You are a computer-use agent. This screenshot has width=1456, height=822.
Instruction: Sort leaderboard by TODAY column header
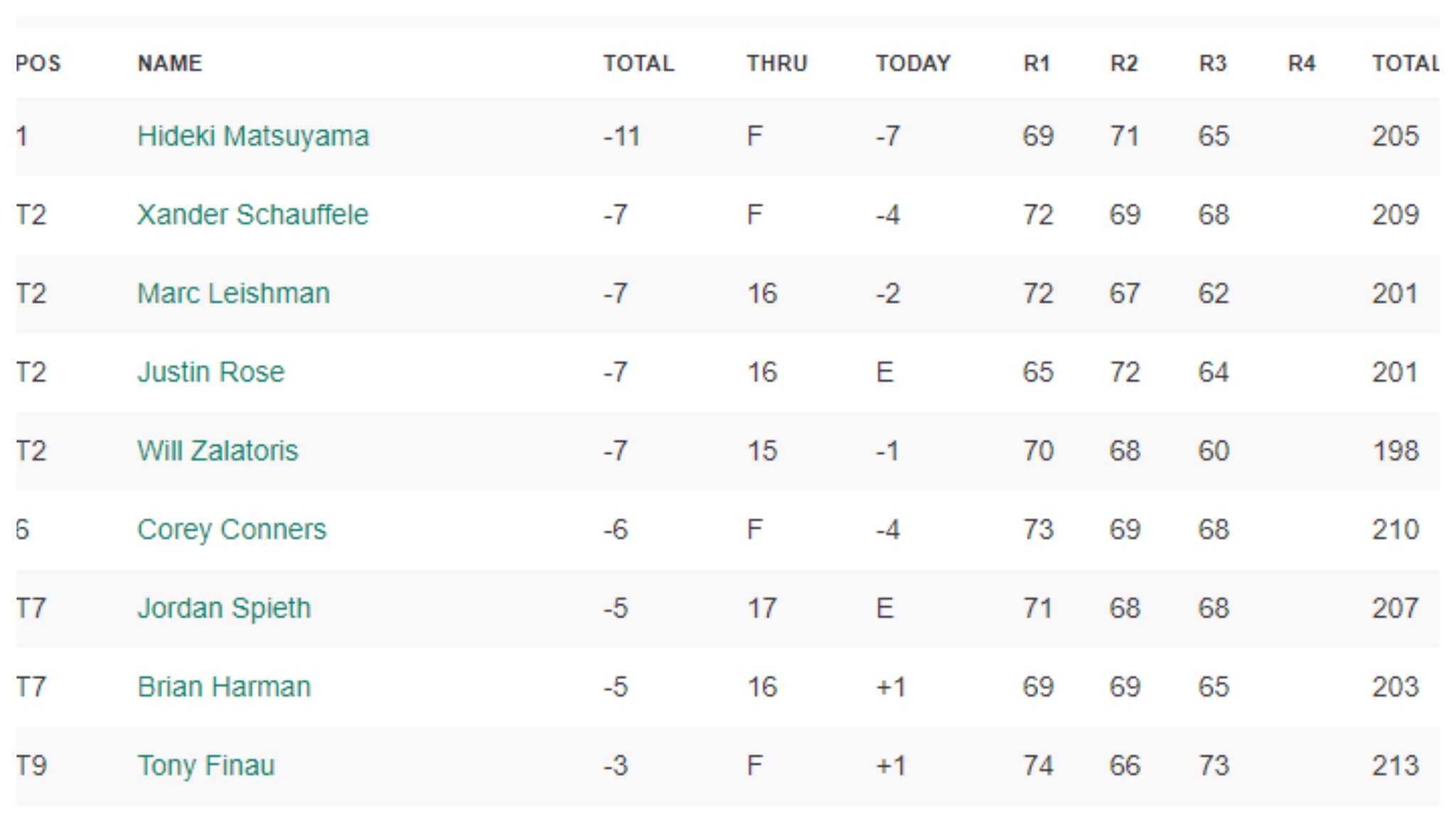(913, 63)
